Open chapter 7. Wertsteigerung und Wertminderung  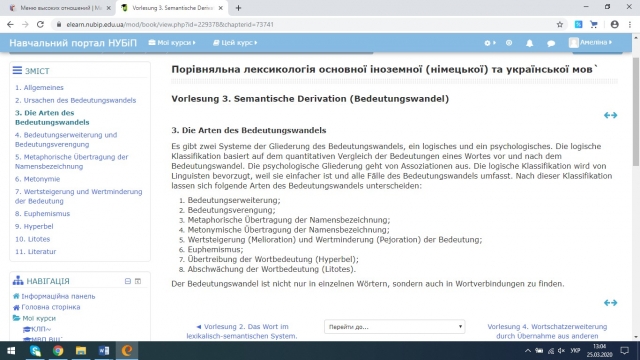point(79,196)
